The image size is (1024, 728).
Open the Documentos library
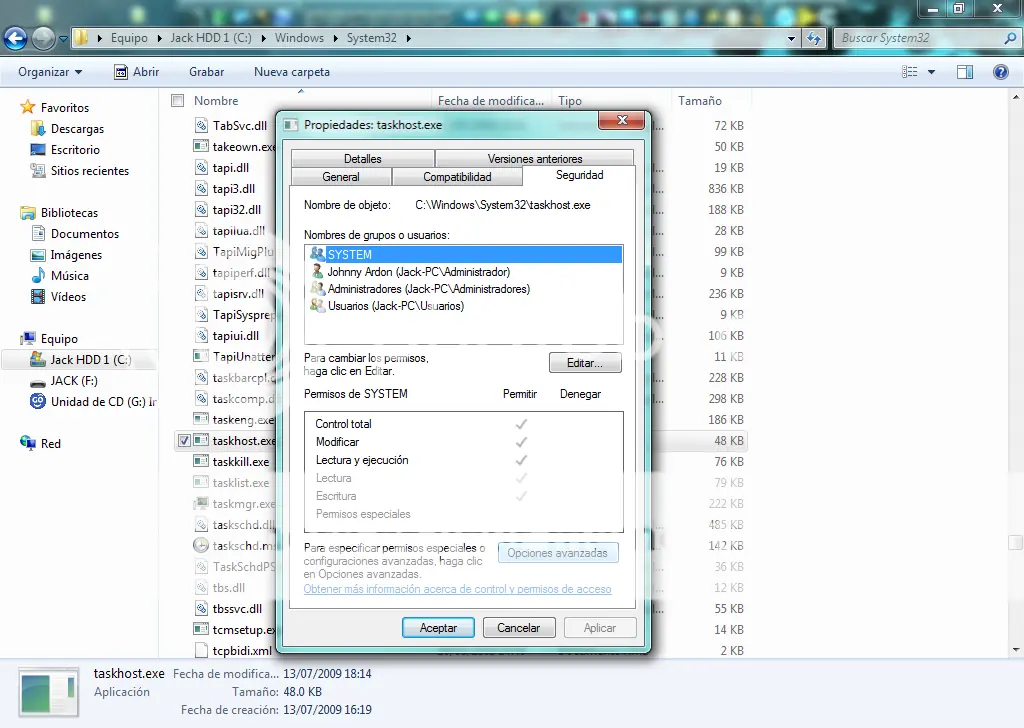tap(85, 234)
